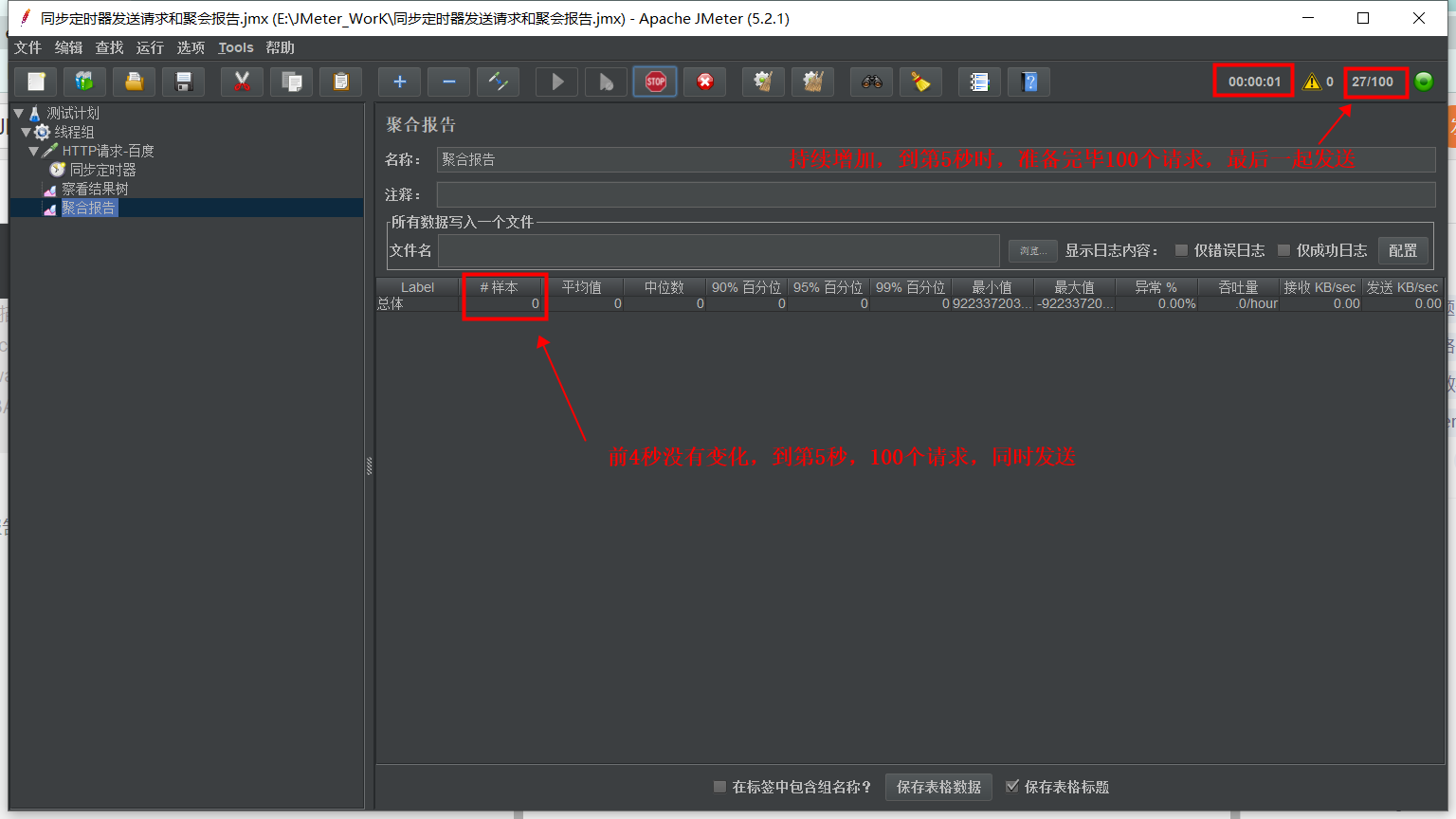Click the 浏览 file browse button
Screen dimensions: 1456x819
tap(1032, 250)
